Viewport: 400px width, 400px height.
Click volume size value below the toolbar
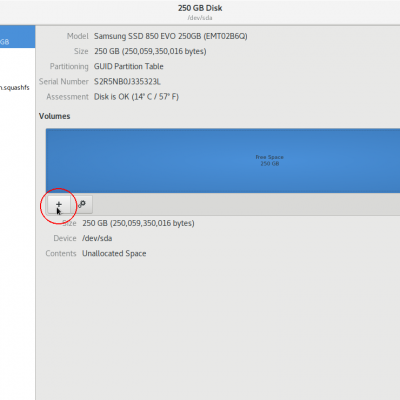(138, 223)
